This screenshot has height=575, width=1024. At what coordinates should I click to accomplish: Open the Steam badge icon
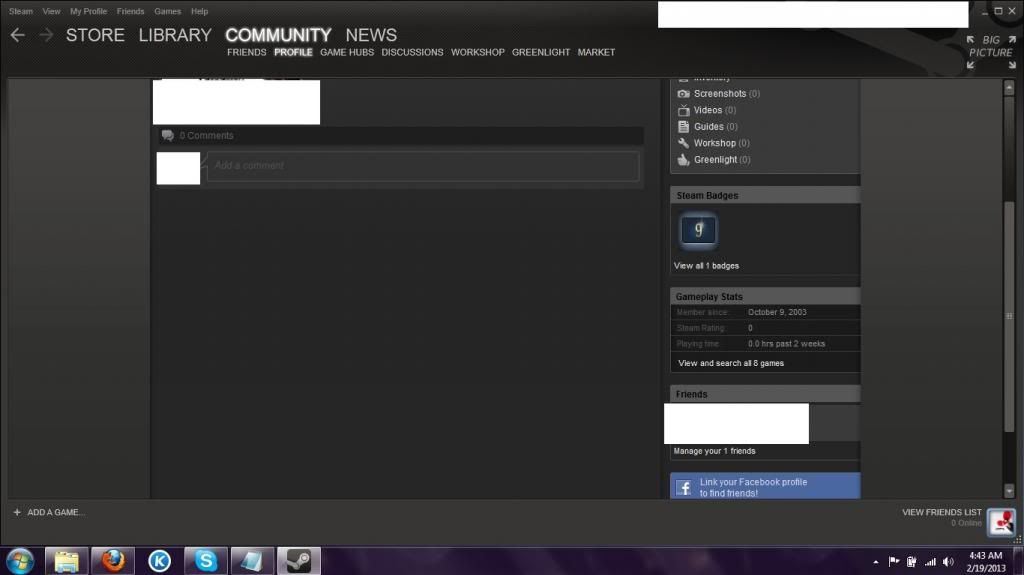(698, 230)
